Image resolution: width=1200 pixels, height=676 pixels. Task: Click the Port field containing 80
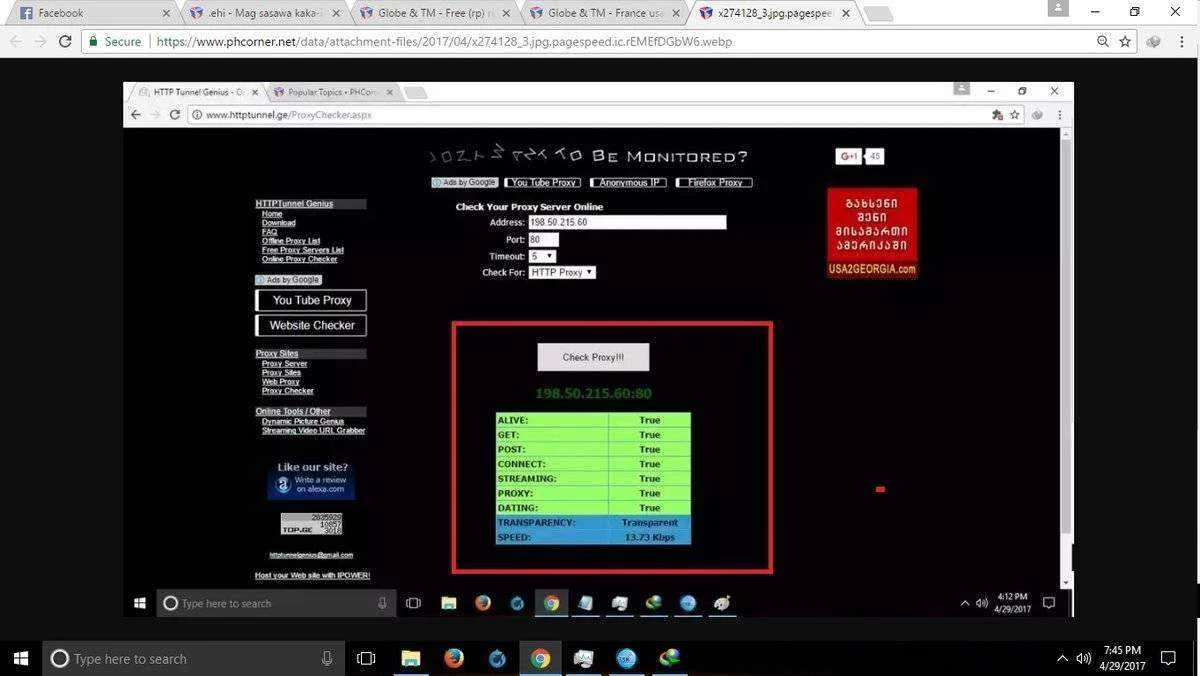pos(543,240)
